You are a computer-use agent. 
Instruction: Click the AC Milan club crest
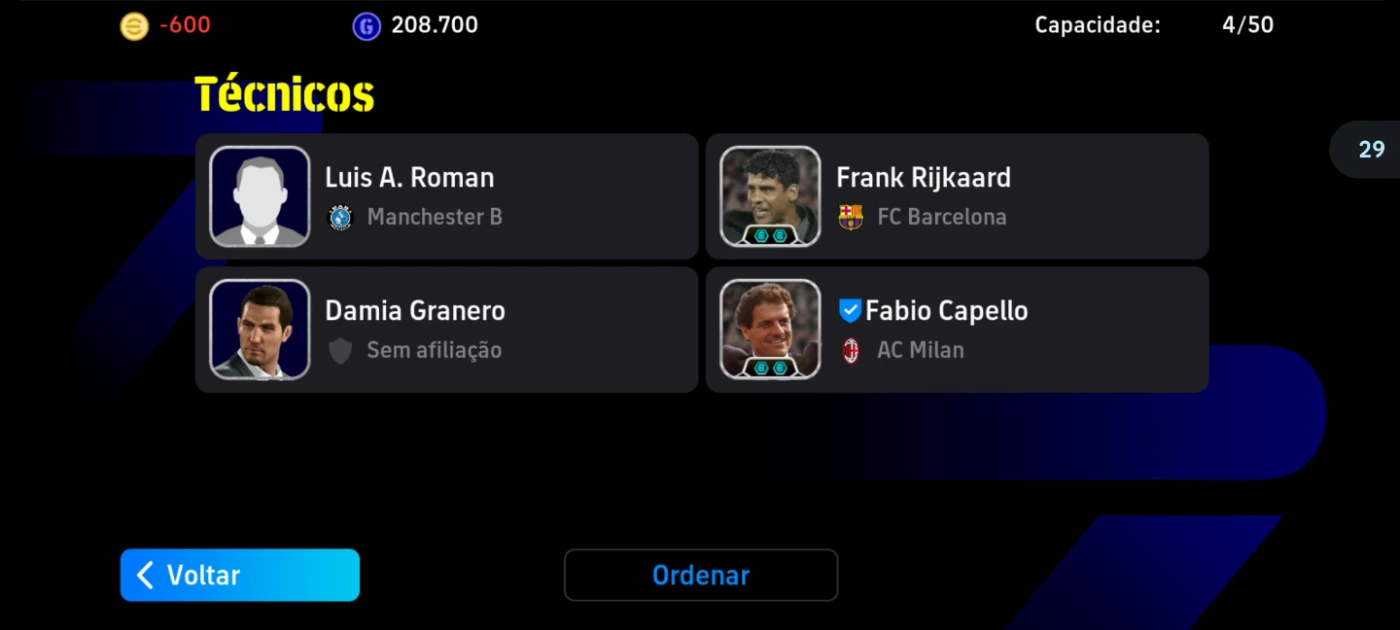pos(851,350)
